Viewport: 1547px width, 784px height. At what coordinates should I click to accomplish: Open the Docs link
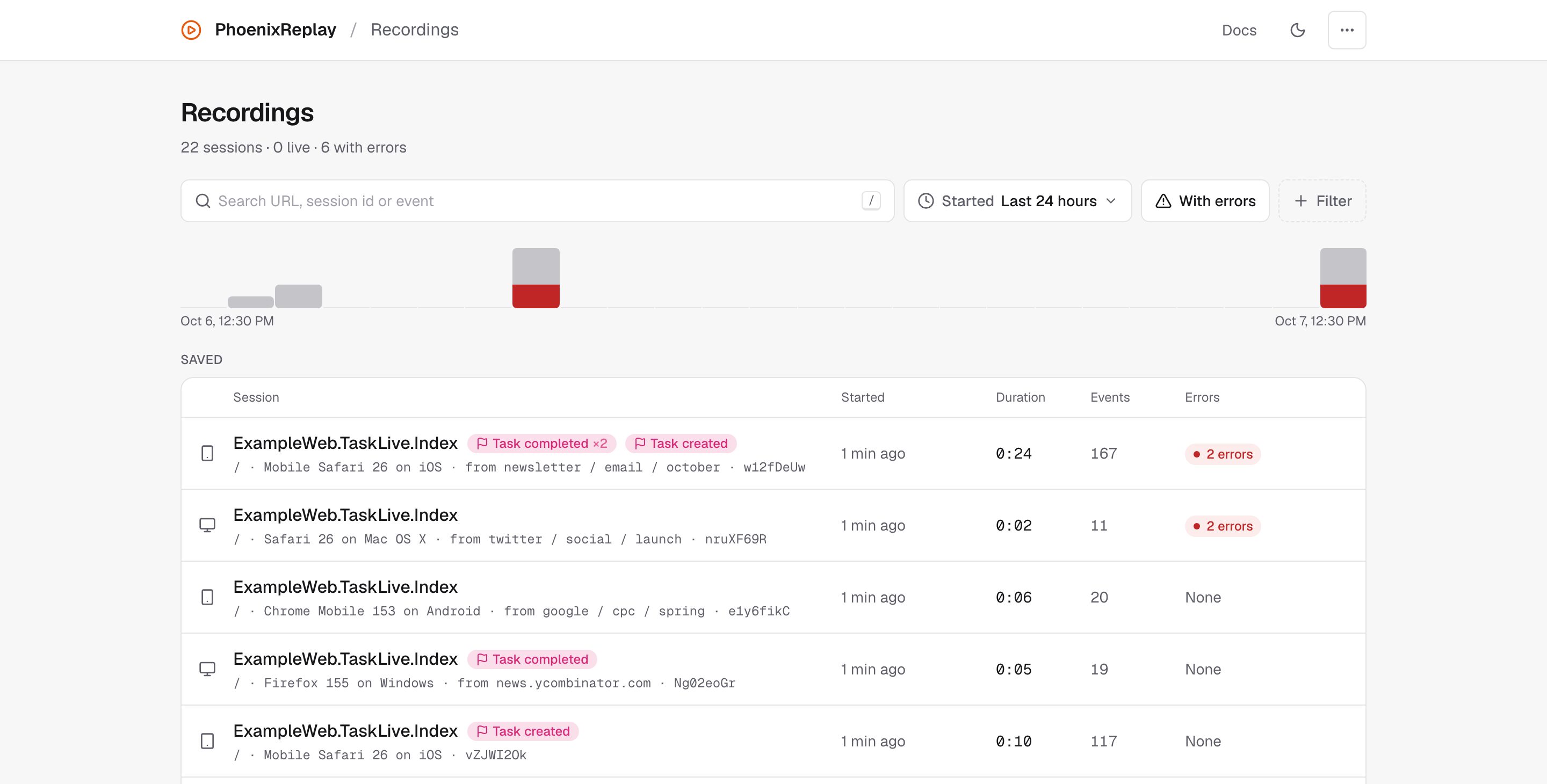tap(1239, 30)
